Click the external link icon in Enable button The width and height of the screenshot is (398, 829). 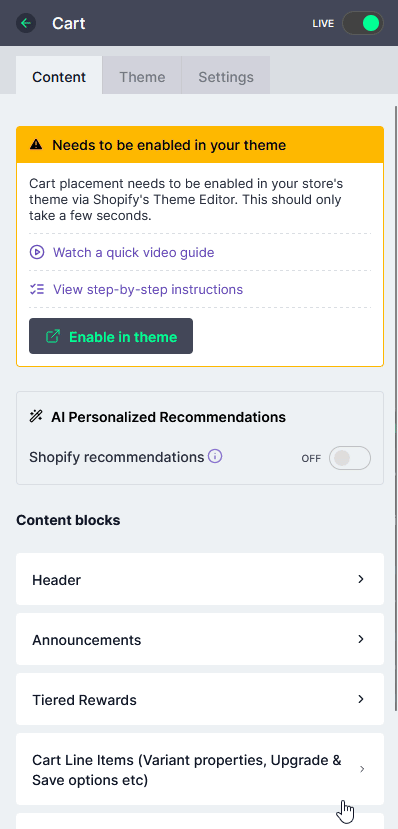point(53,336)
